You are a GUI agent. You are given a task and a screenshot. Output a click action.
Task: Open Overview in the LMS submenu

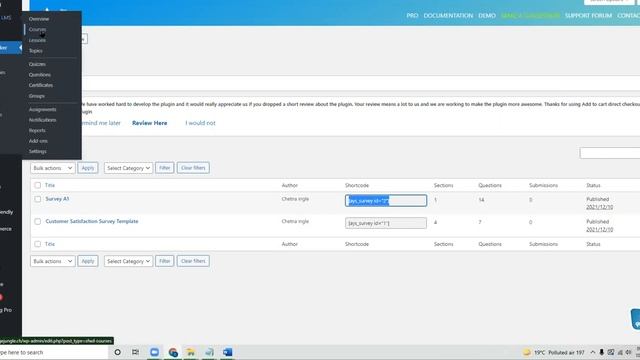(x=39, y=19)
